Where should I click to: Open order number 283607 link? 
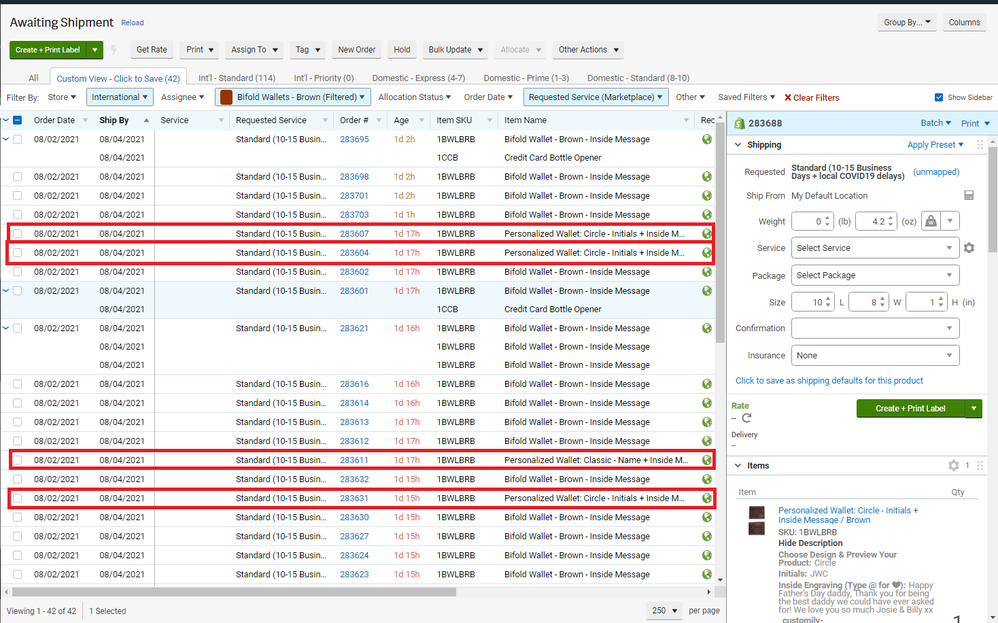(x=354, y=234)
